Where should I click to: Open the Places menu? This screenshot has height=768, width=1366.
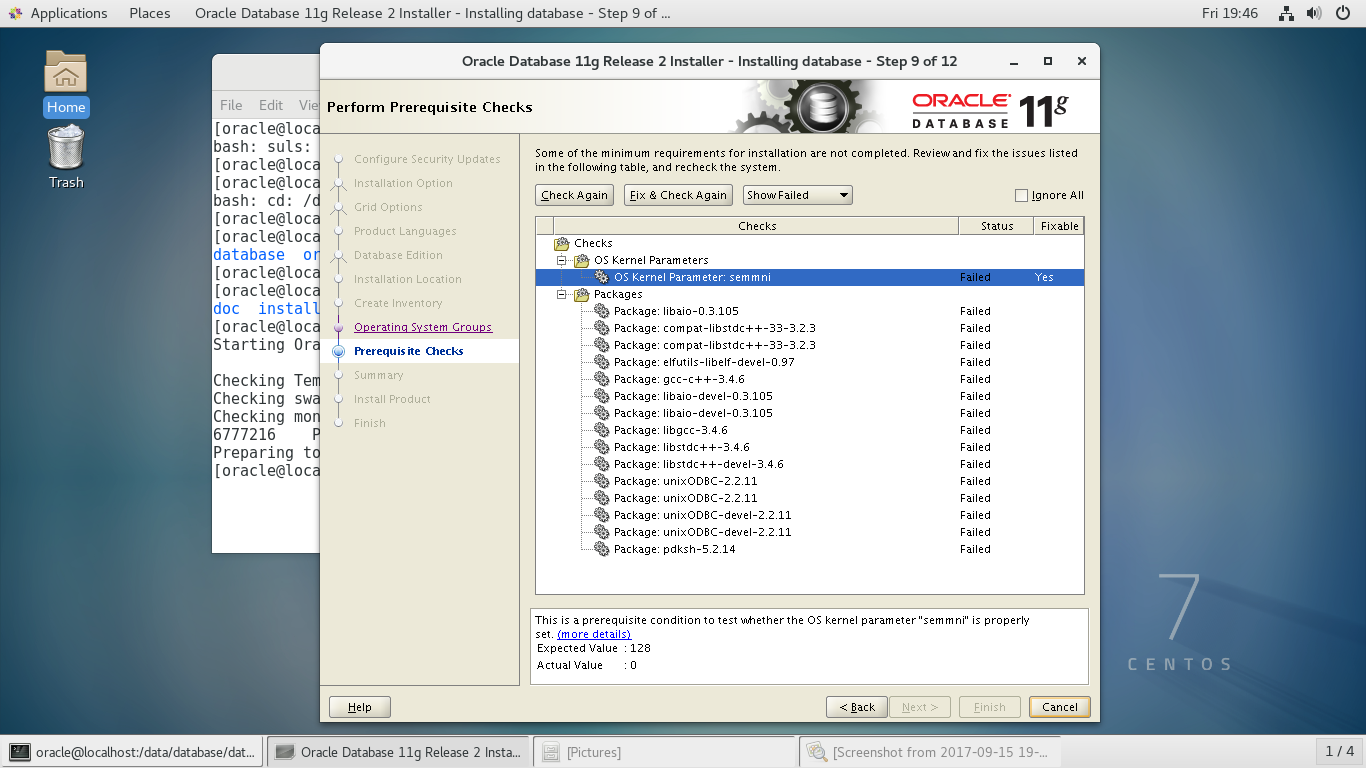150,13
